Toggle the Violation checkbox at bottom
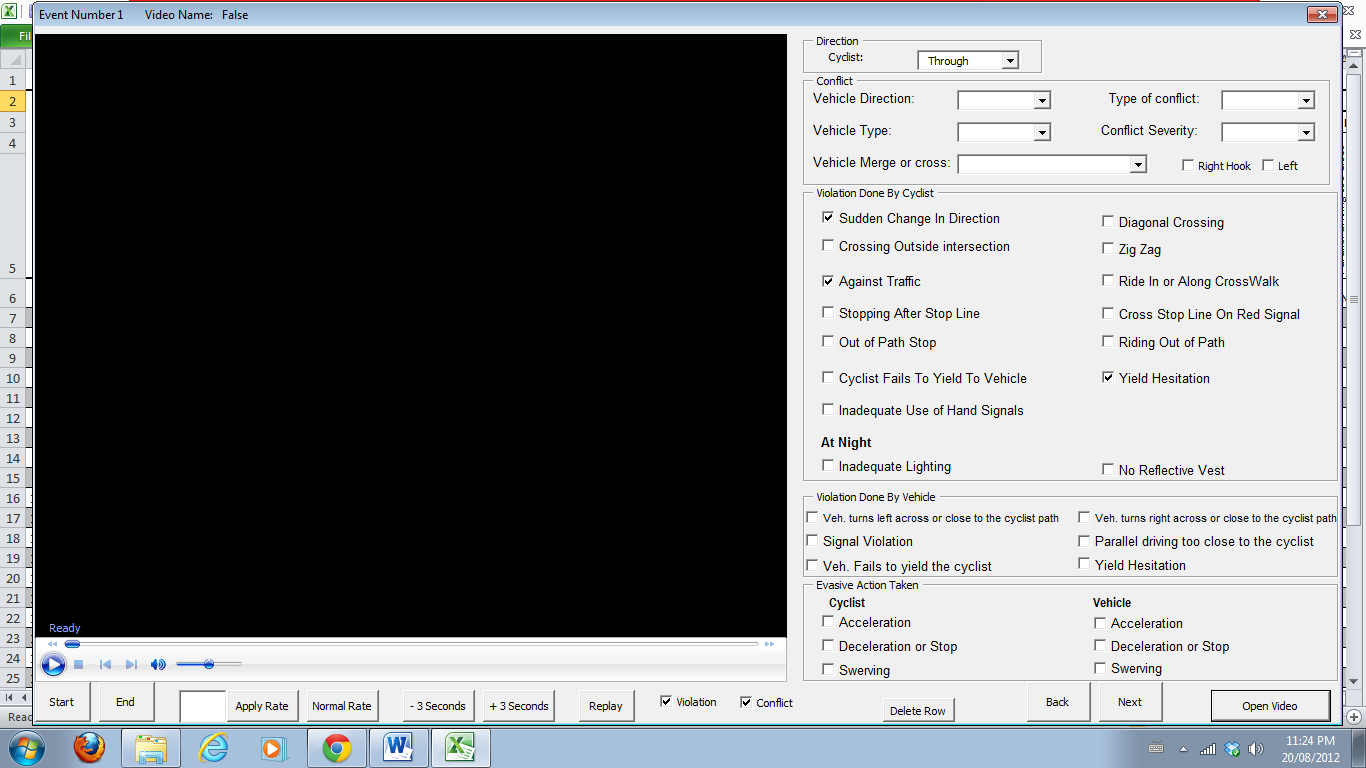The width and height of the screenshot is (1366, 768). point(666,701)
